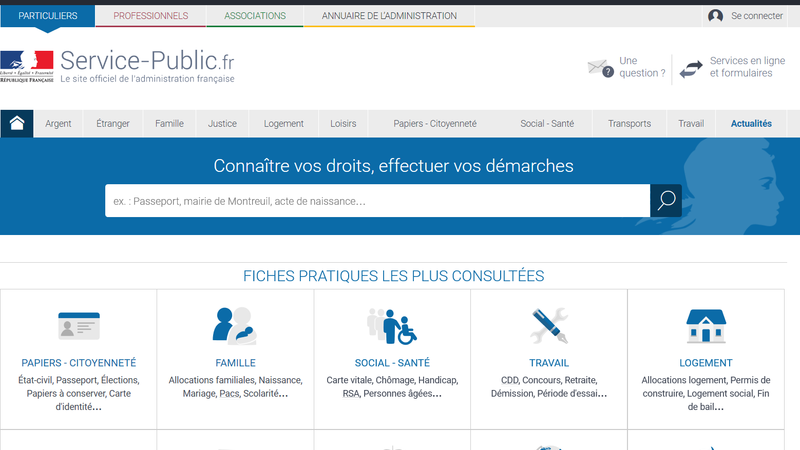Open the Justice menu
This screenshot has width=800, height=450.
(x=222, y=123)
